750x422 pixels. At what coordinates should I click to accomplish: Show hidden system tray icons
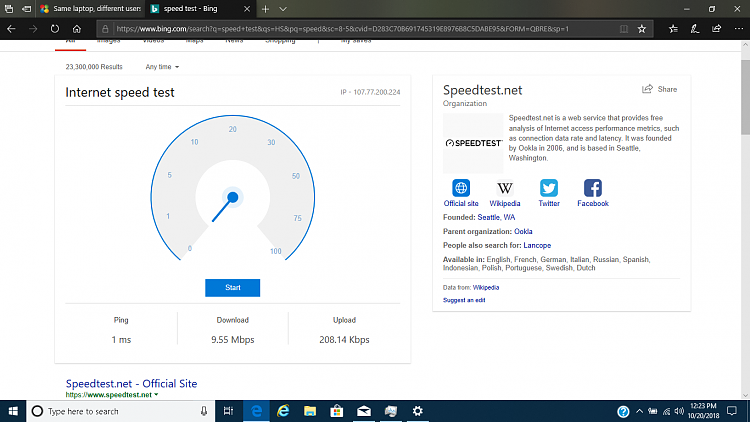639,411
